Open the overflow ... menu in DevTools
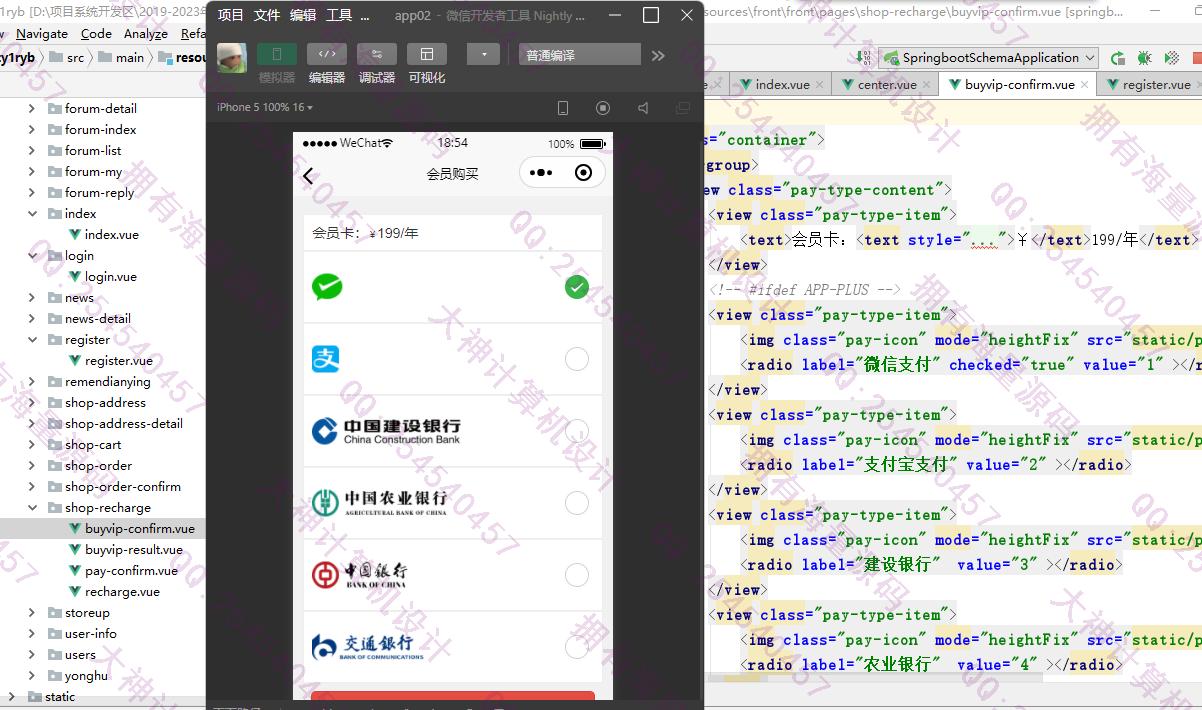The image size is (1202, 710). [365, 15]
